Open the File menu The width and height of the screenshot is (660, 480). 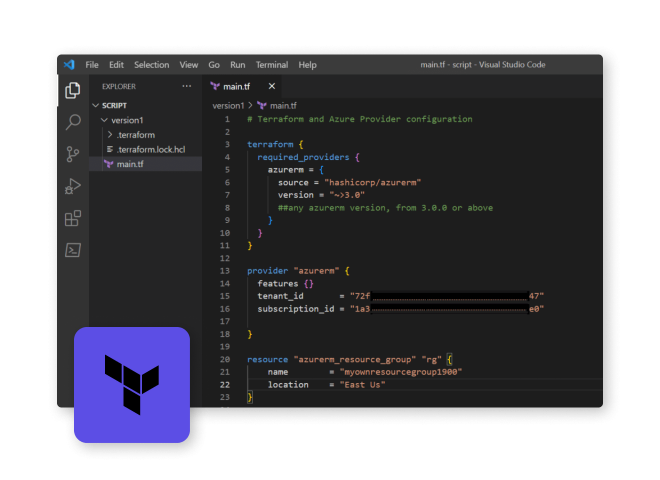pyautogui.click(x=92, y=64)
